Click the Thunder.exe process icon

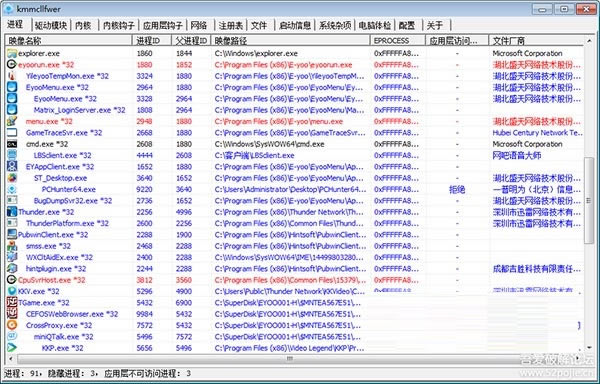coord(12,212)
